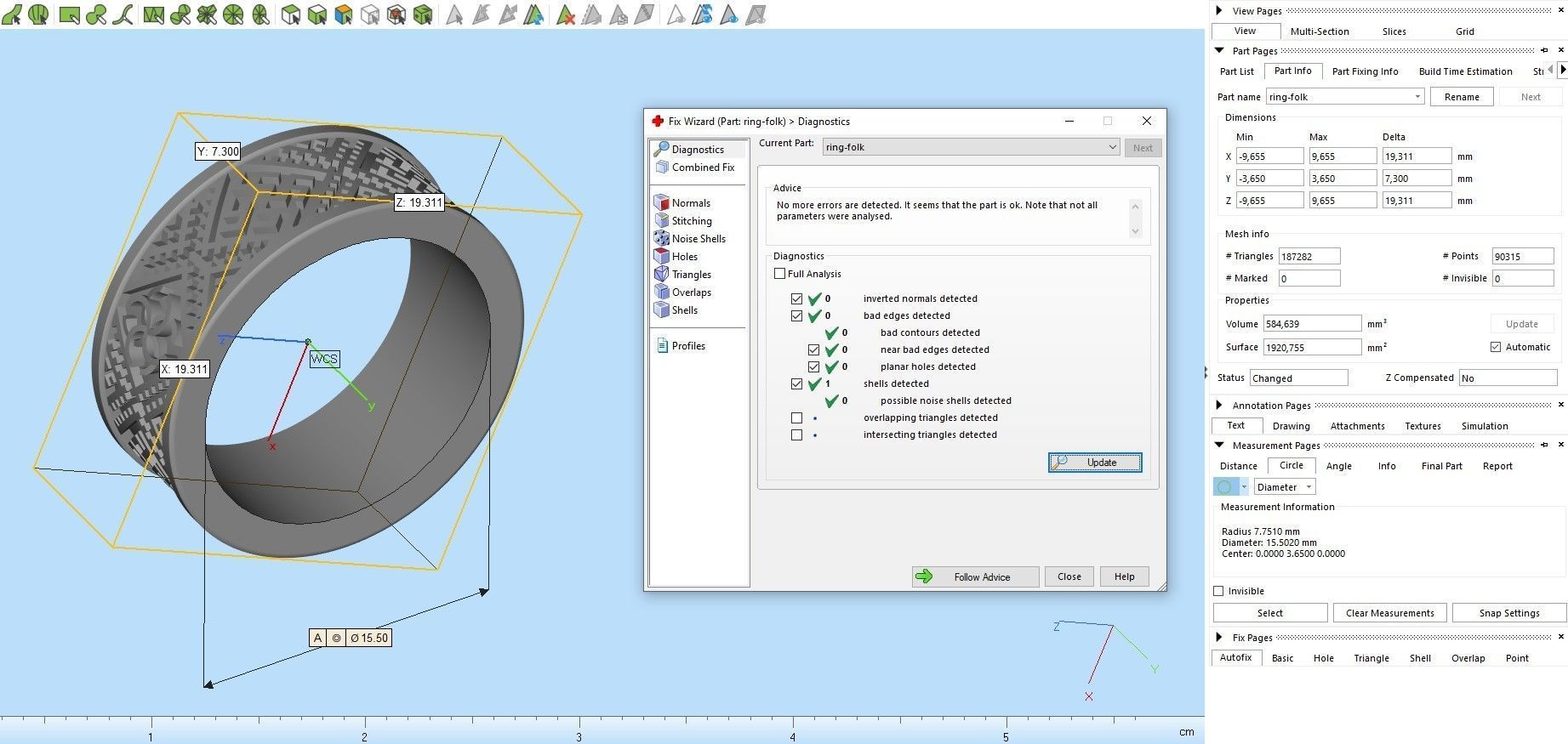Click the green triangle with red X icon
1568x744 pixels.
(x=566, y=14)
